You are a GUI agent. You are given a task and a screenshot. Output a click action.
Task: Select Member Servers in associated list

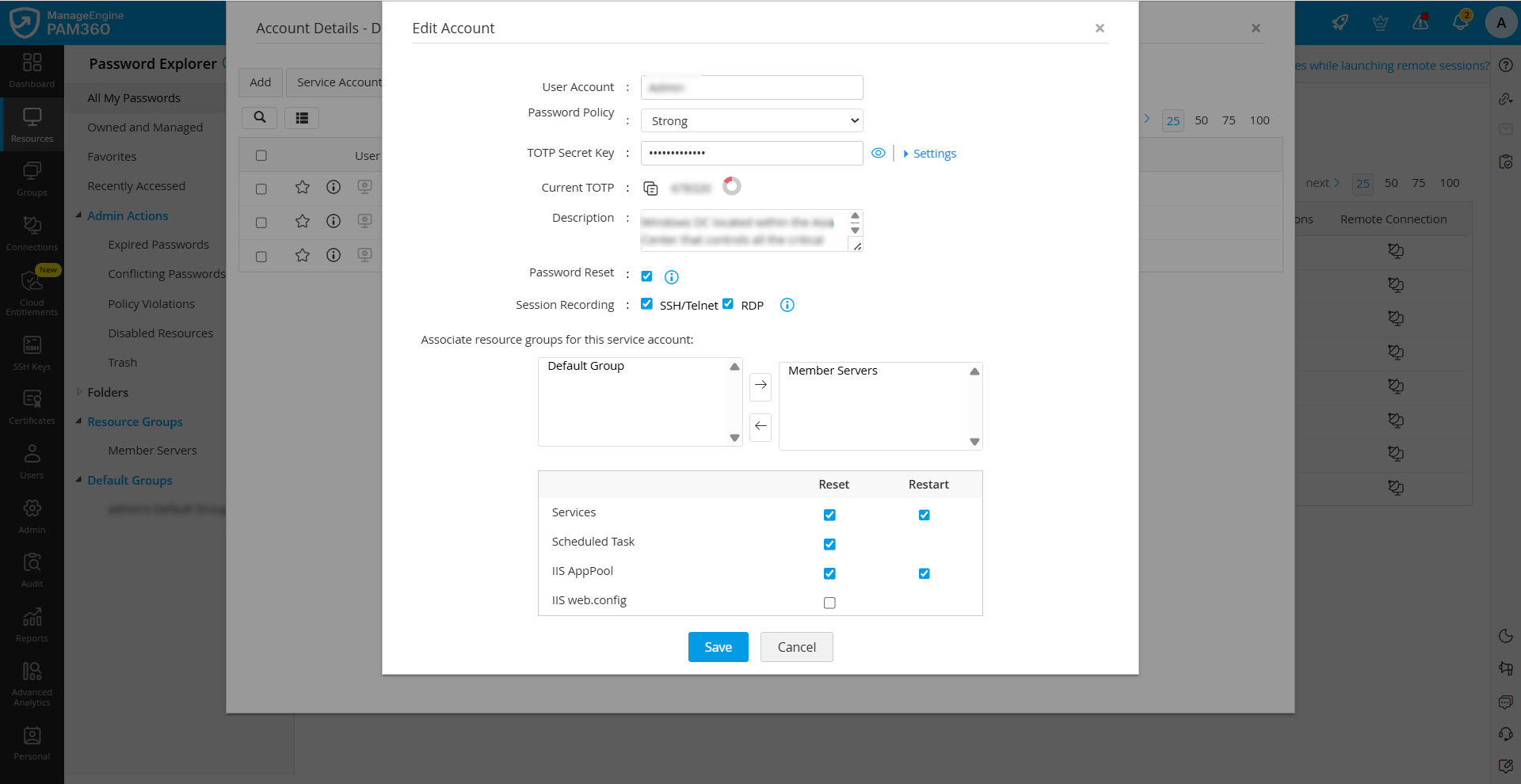pyautogui.click(x=833, y=371)
